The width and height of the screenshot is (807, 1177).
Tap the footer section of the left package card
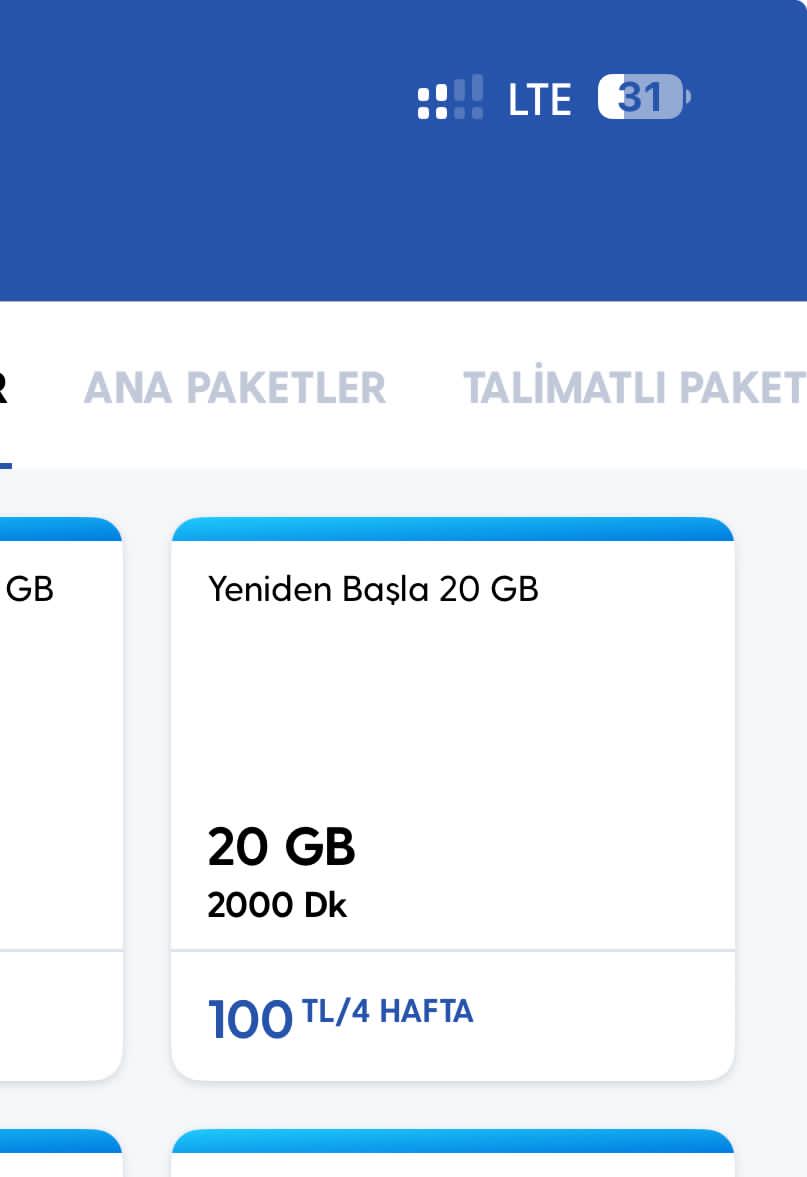coord(60,1015)
